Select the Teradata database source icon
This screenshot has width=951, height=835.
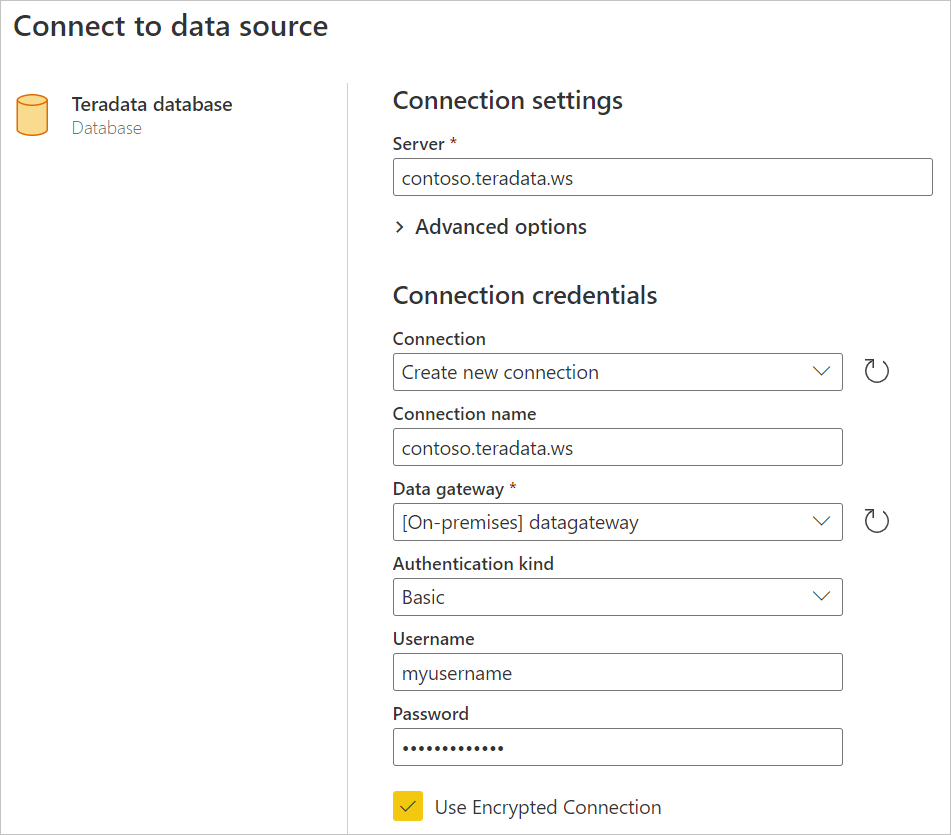[33, 114]
